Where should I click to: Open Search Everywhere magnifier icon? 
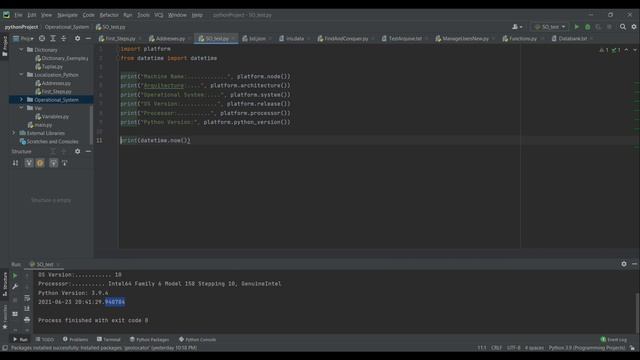click(623, 27)
